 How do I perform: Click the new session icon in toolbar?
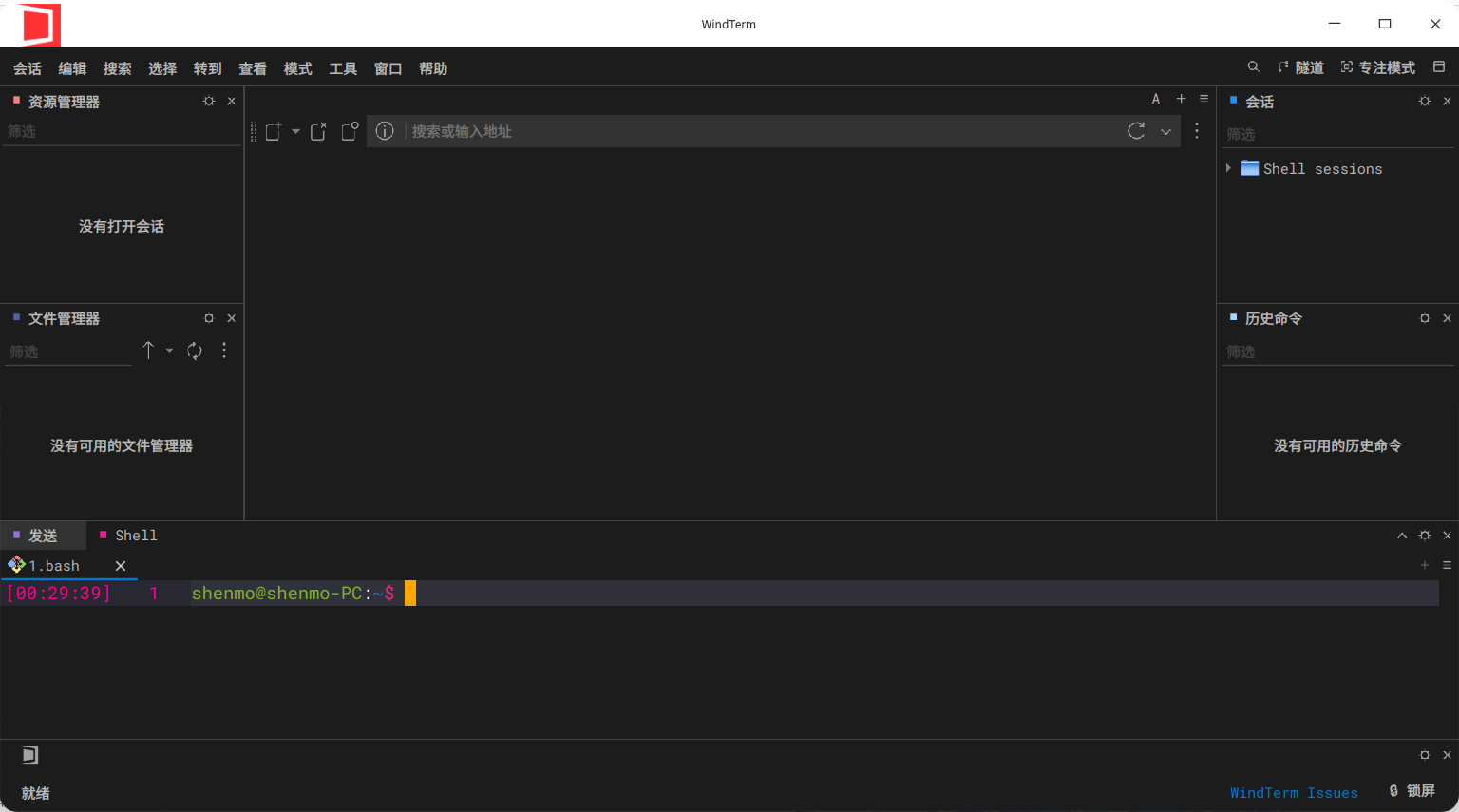[274, 131]
